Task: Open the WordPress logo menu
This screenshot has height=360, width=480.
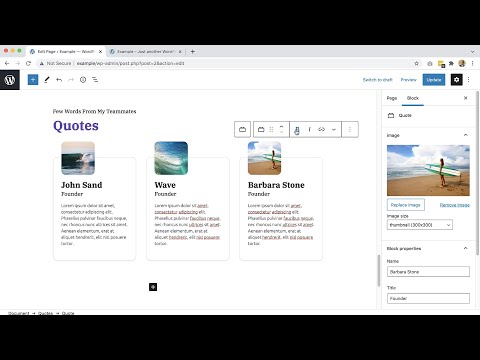Action: 10,80
